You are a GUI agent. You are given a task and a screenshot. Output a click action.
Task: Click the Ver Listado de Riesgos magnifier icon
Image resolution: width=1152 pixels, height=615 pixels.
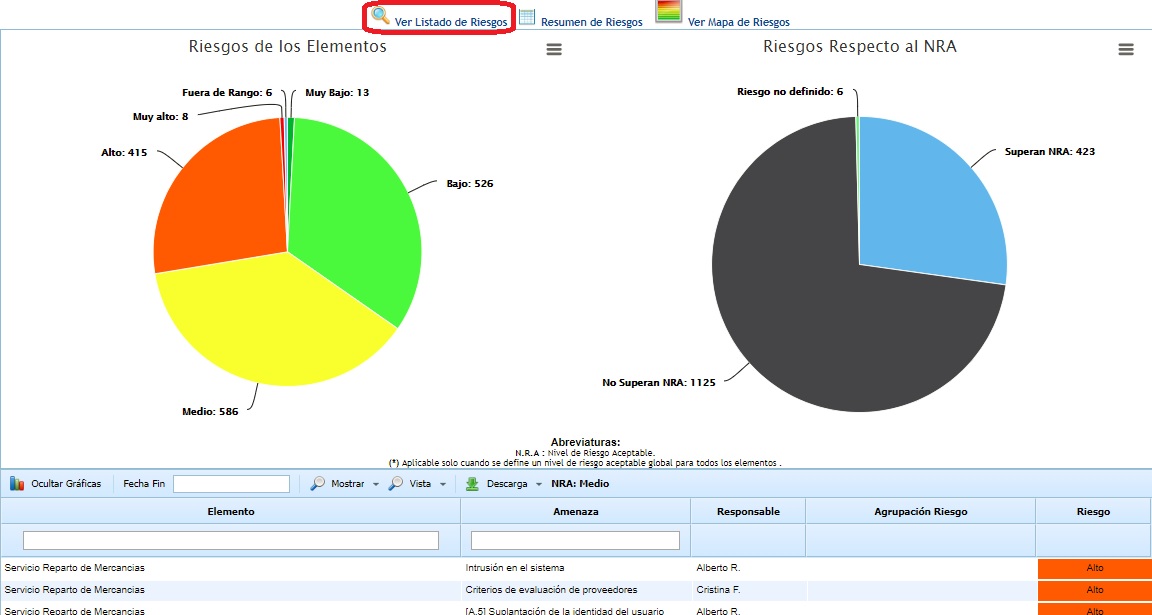(381, 17)
